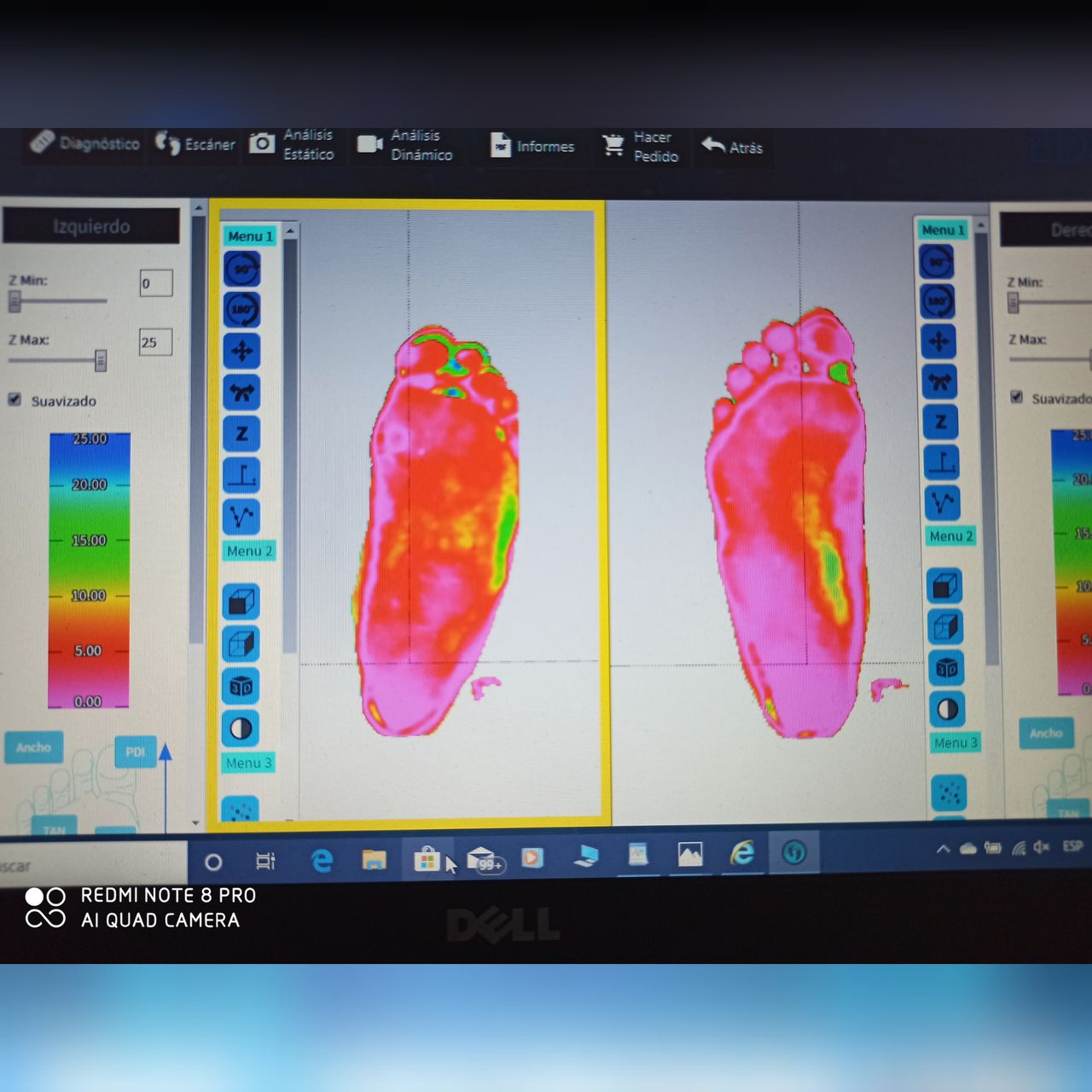Show hidden icons in the system tray
The image size is (1092, 1092).
[x=943, y=849]
